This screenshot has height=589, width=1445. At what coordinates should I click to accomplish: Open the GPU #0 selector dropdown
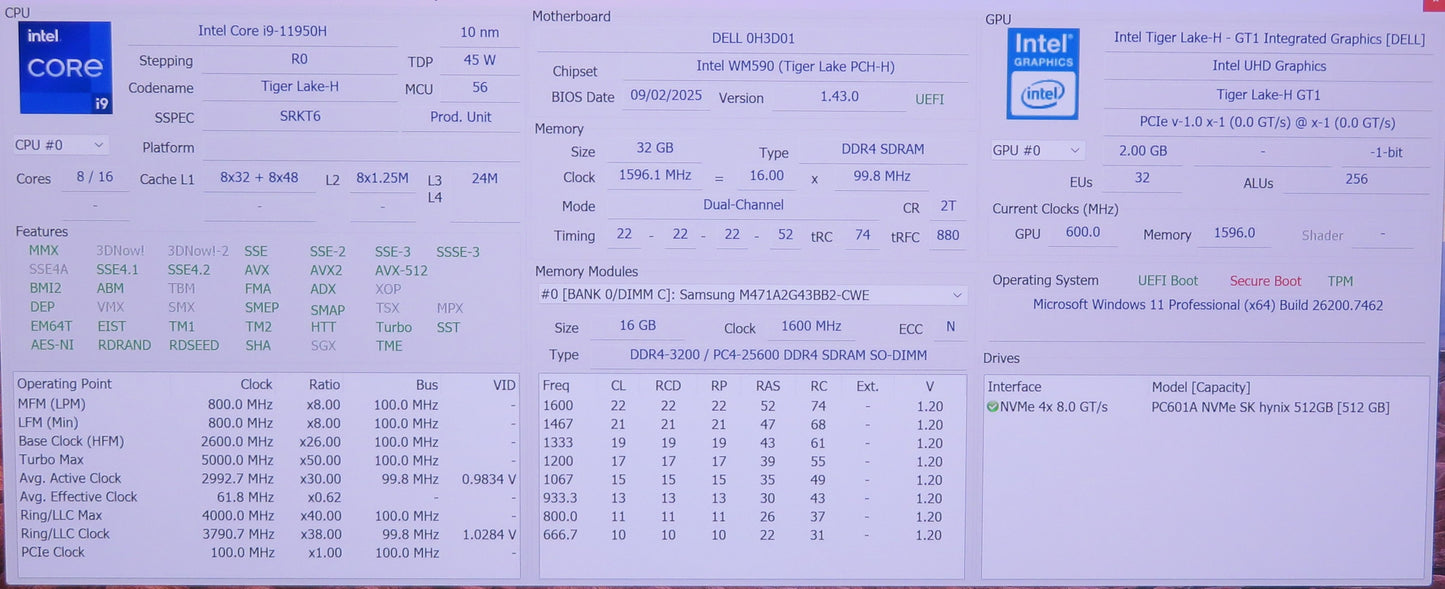[x=1037, y=150]
